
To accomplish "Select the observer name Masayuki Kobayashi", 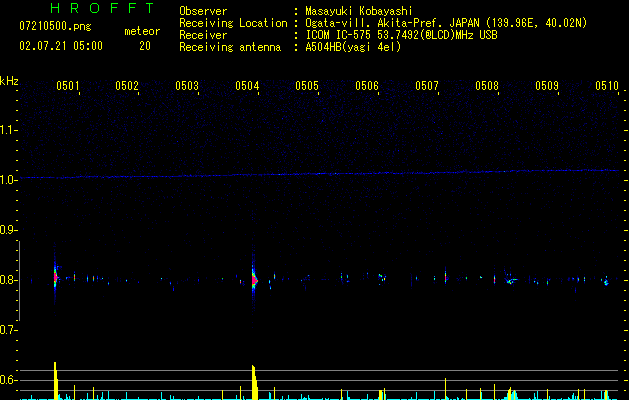I will (359, 11).
